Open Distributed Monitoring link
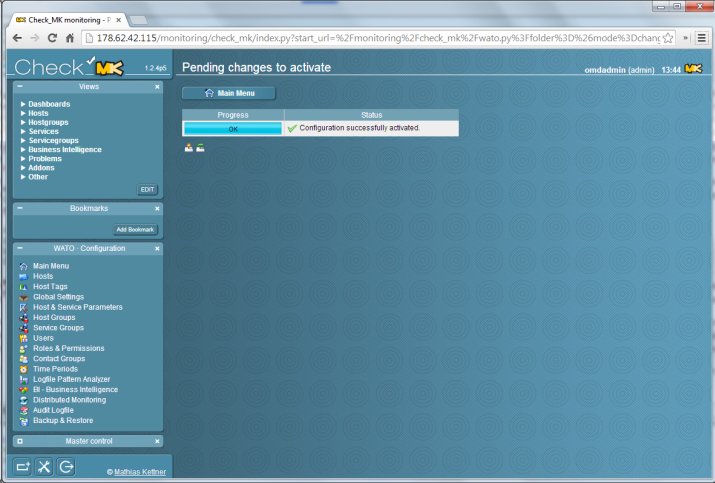 [69, 400]
